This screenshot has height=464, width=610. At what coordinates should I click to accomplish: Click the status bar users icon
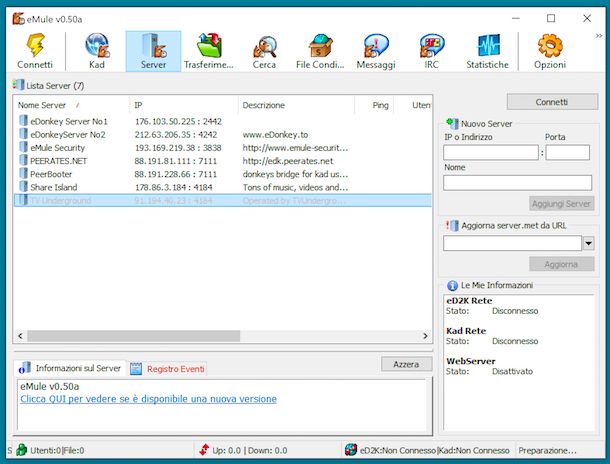[21, 450]
